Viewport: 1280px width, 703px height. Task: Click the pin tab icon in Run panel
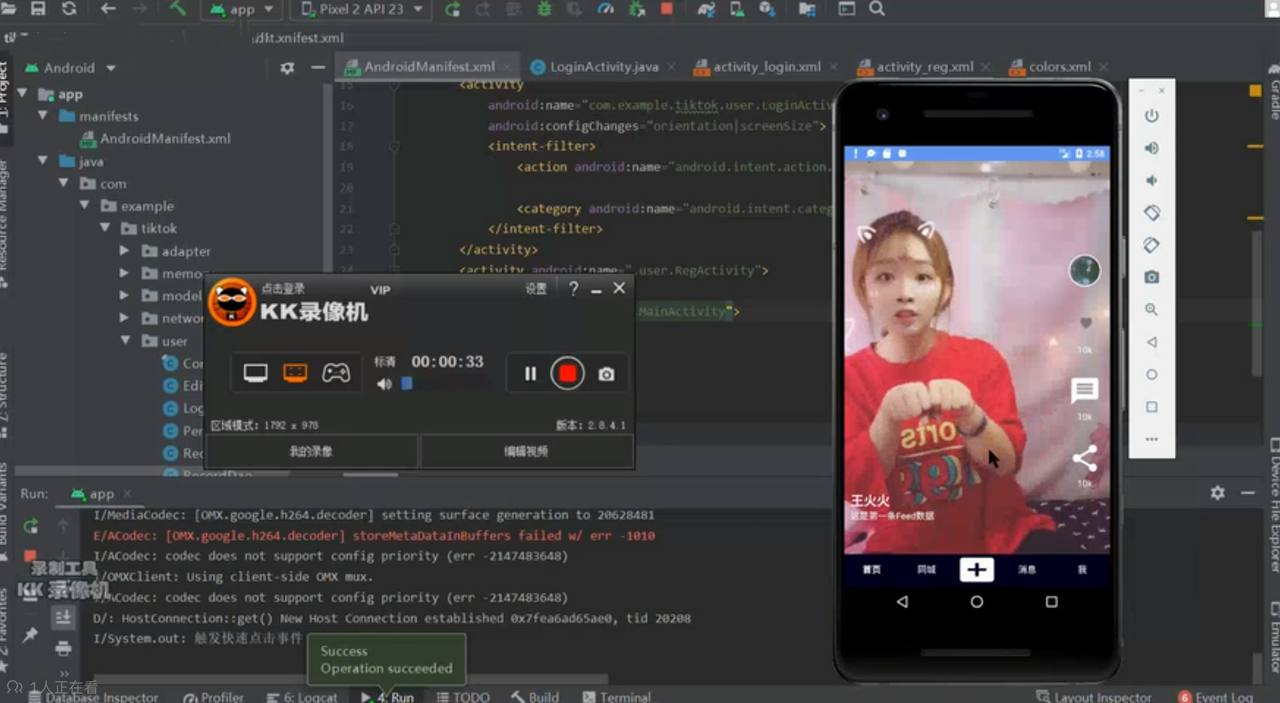pyautogui.click(x=30, y=635)
